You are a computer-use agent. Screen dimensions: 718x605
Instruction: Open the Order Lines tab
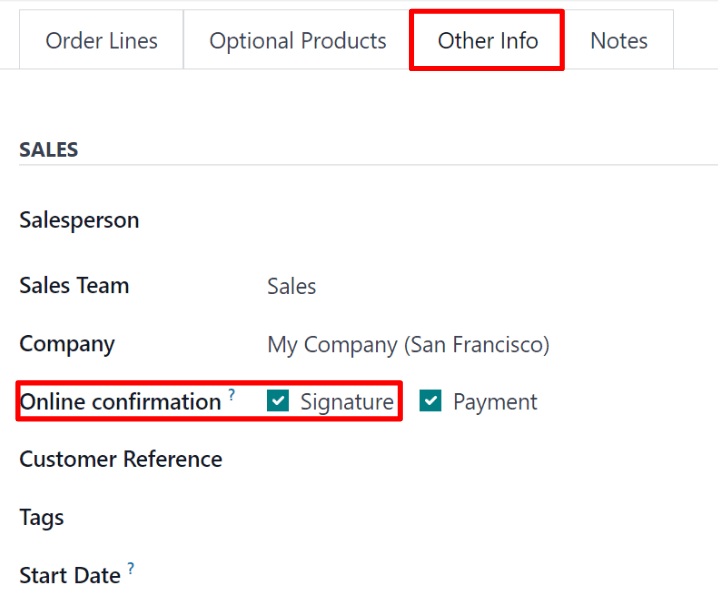point(101,41)
